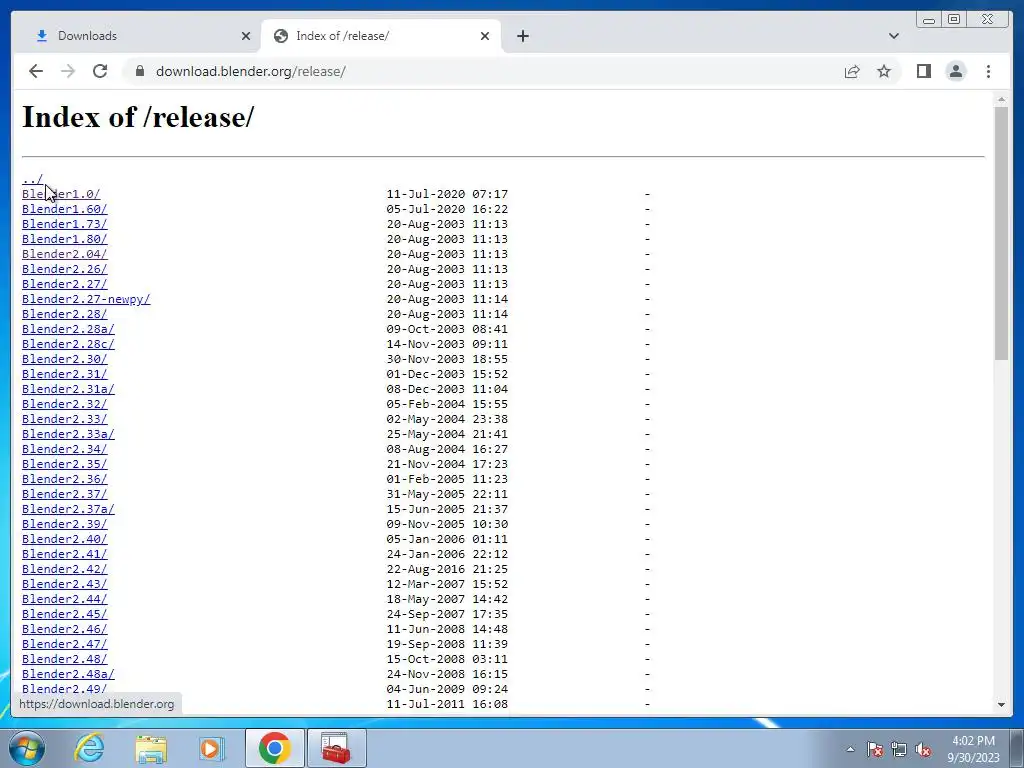This screenshot has height=768, width=1024.
Task: Share this page using the share icon
Action: [852, 71]
